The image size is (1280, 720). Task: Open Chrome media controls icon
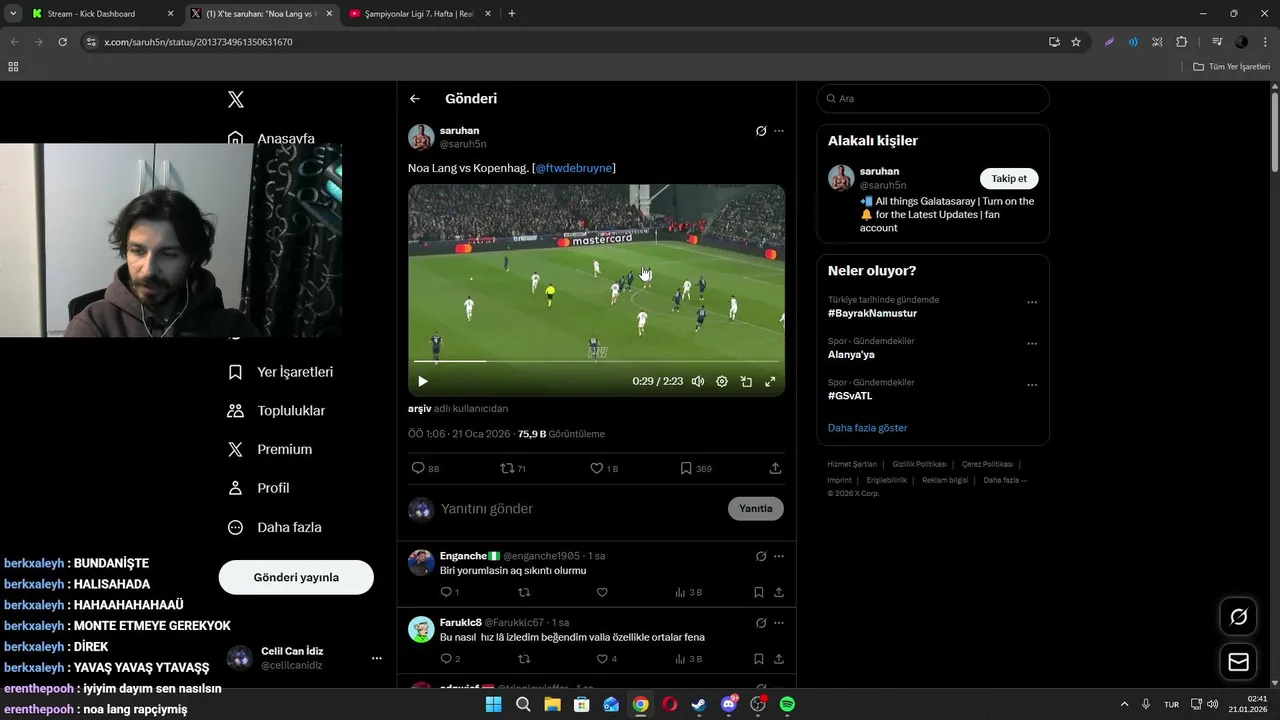click(x=1217, y=42)
